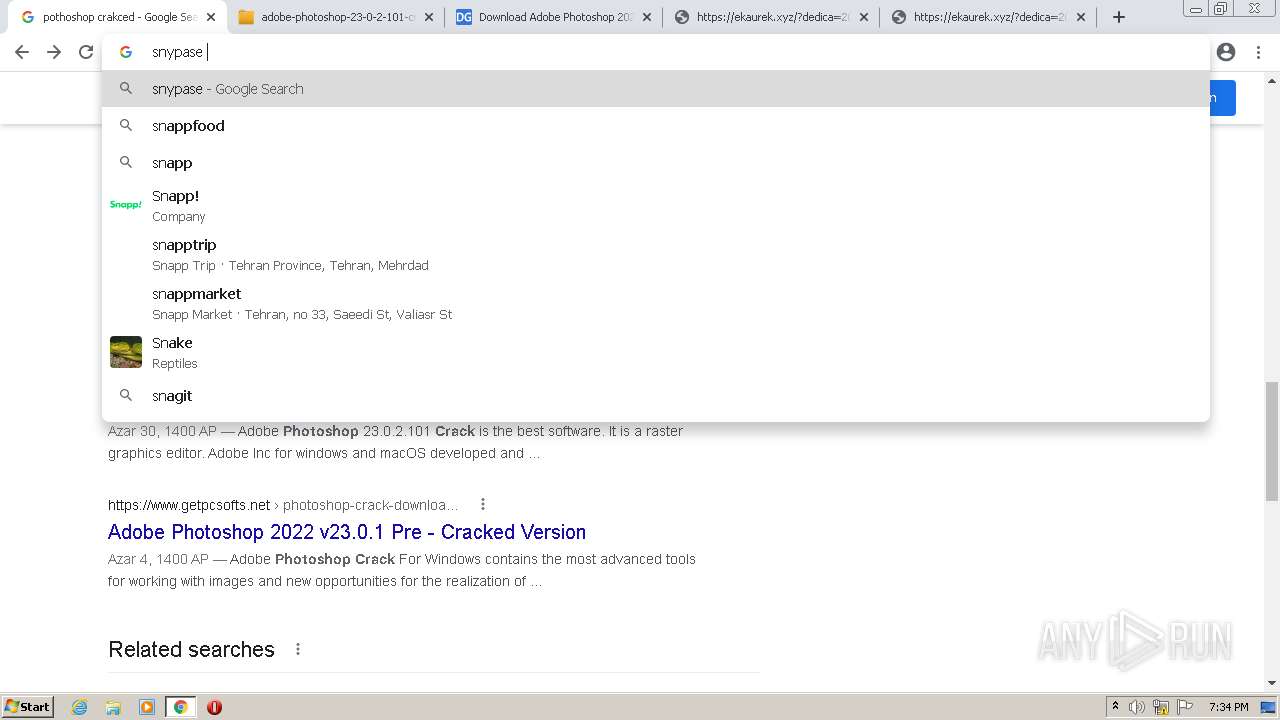This screenshot has width=1280, height=720.
Task: Click the getpcsofts.net URL breadcrumb
Action: 283,505
